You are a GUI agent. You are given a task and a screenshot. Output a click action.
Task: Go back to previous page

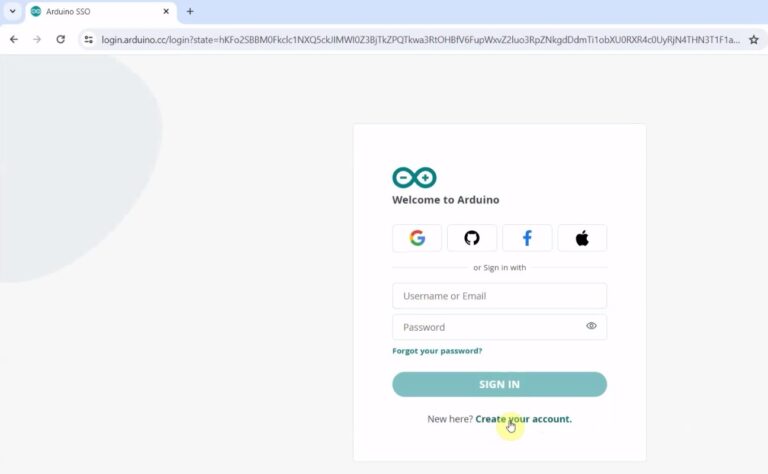tap(14, 39)
